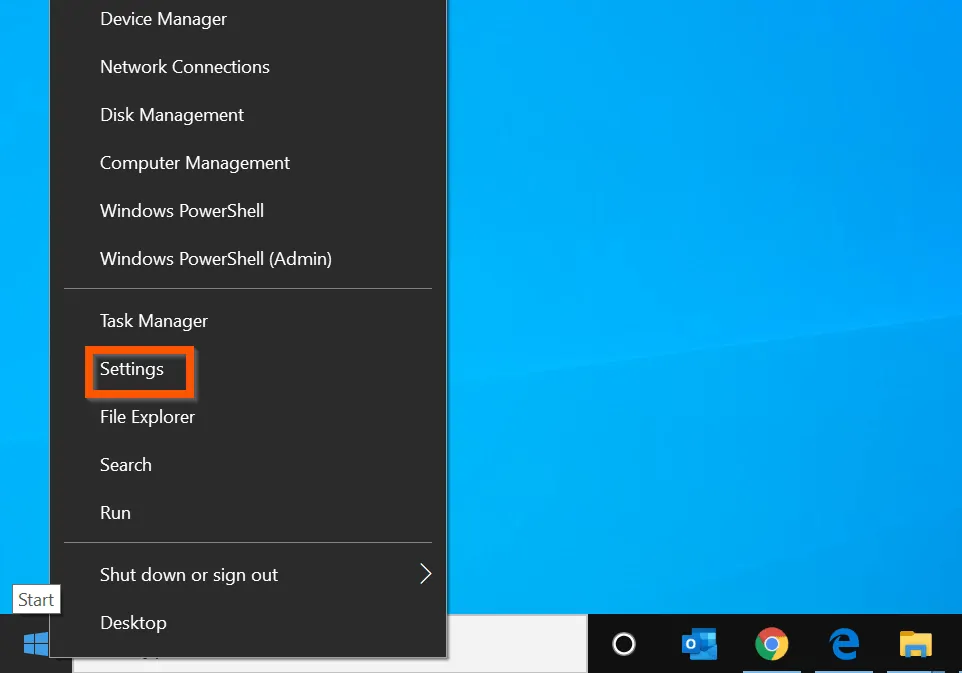Select Desktop to minimize all windows

[x=133, y=622]
